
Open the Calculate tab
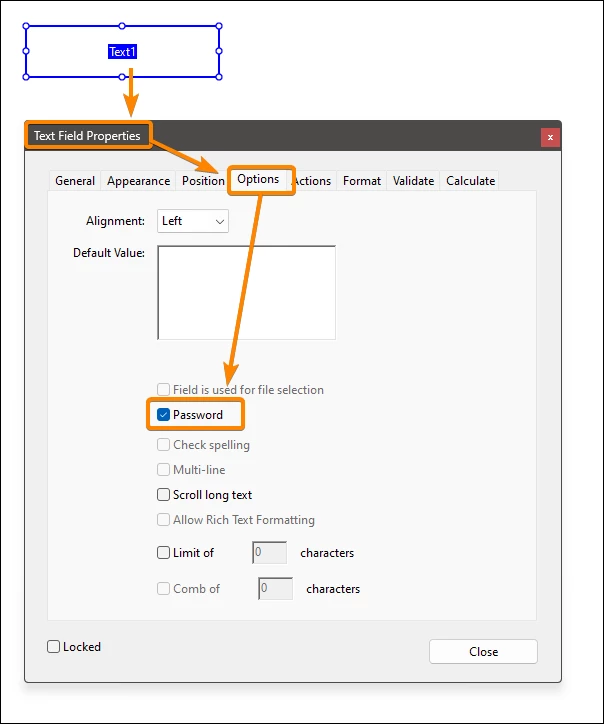pyautogui.click(x=470, y=181)
